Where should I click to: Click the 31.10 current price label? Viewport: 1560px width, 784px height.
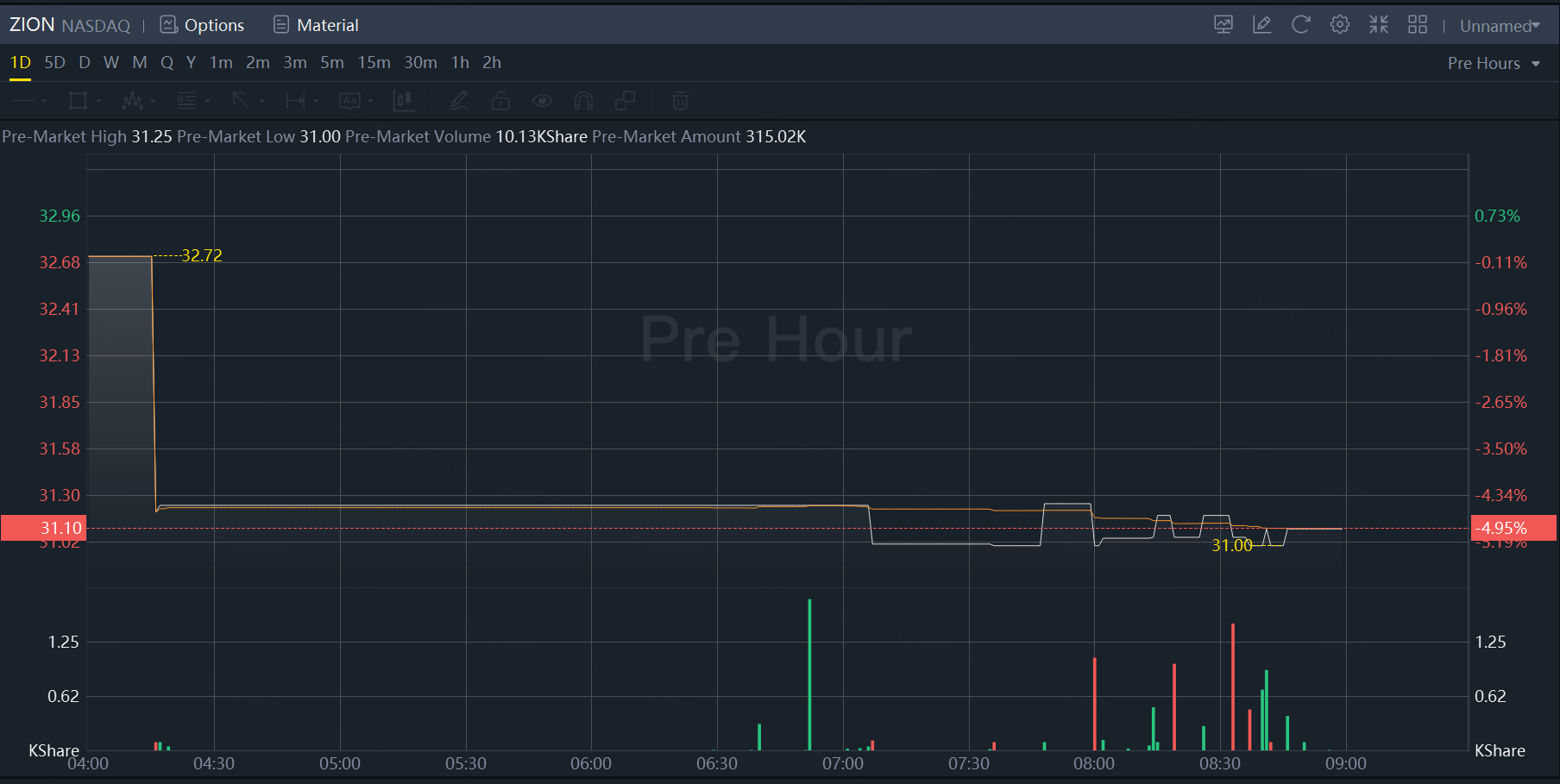[x=43, y=528]
